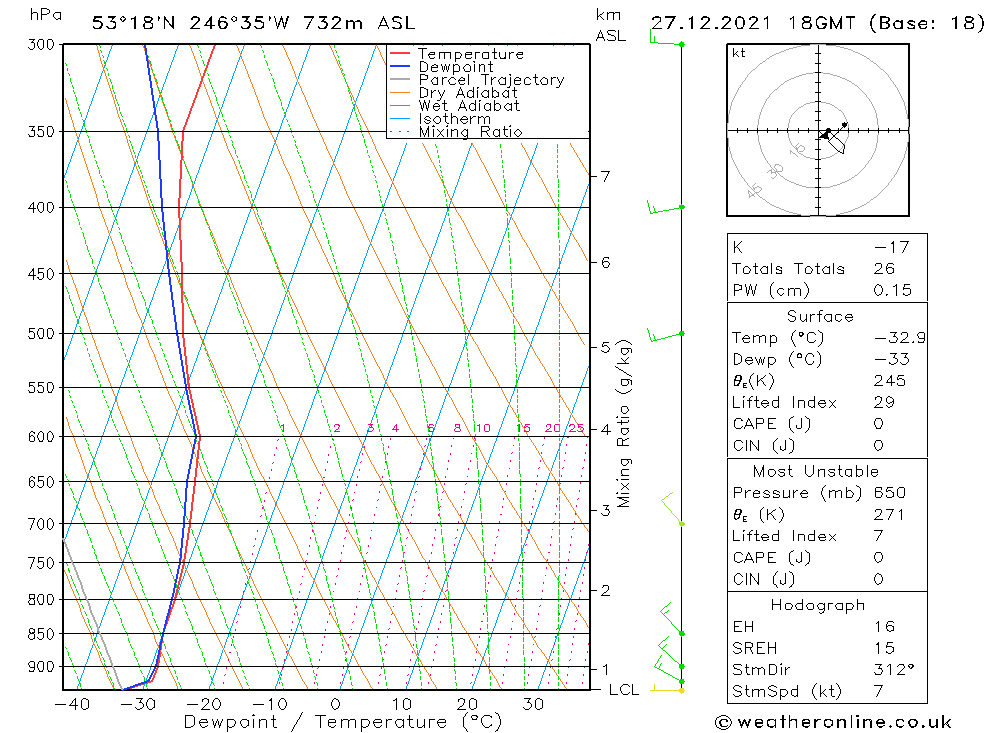
Task: Click the '30' temperature axis label
Action: click(533, 704)
